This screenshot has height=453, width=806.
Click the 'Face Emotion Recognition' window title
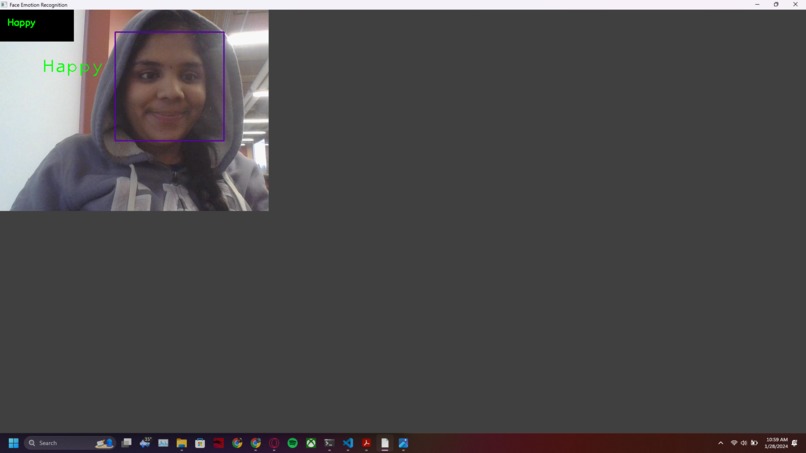pyautogui.click(x=38, y=5)
